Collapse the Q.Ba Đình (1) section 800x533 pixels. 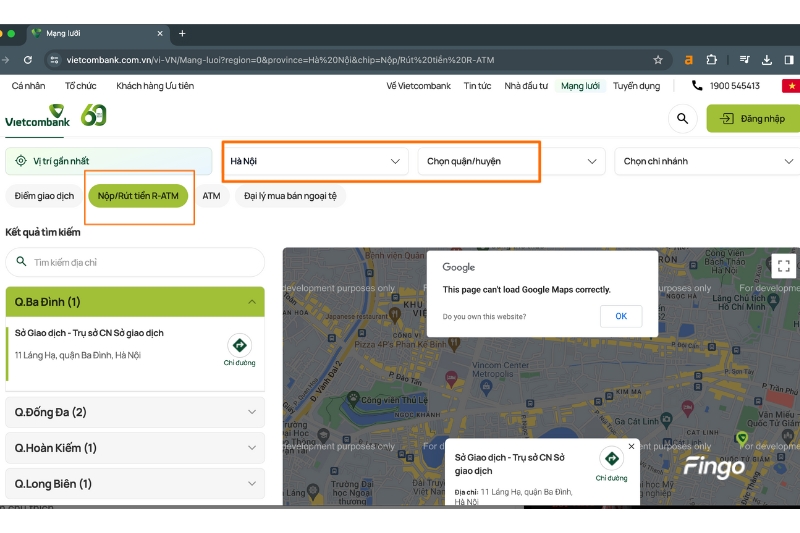[135, 302]
